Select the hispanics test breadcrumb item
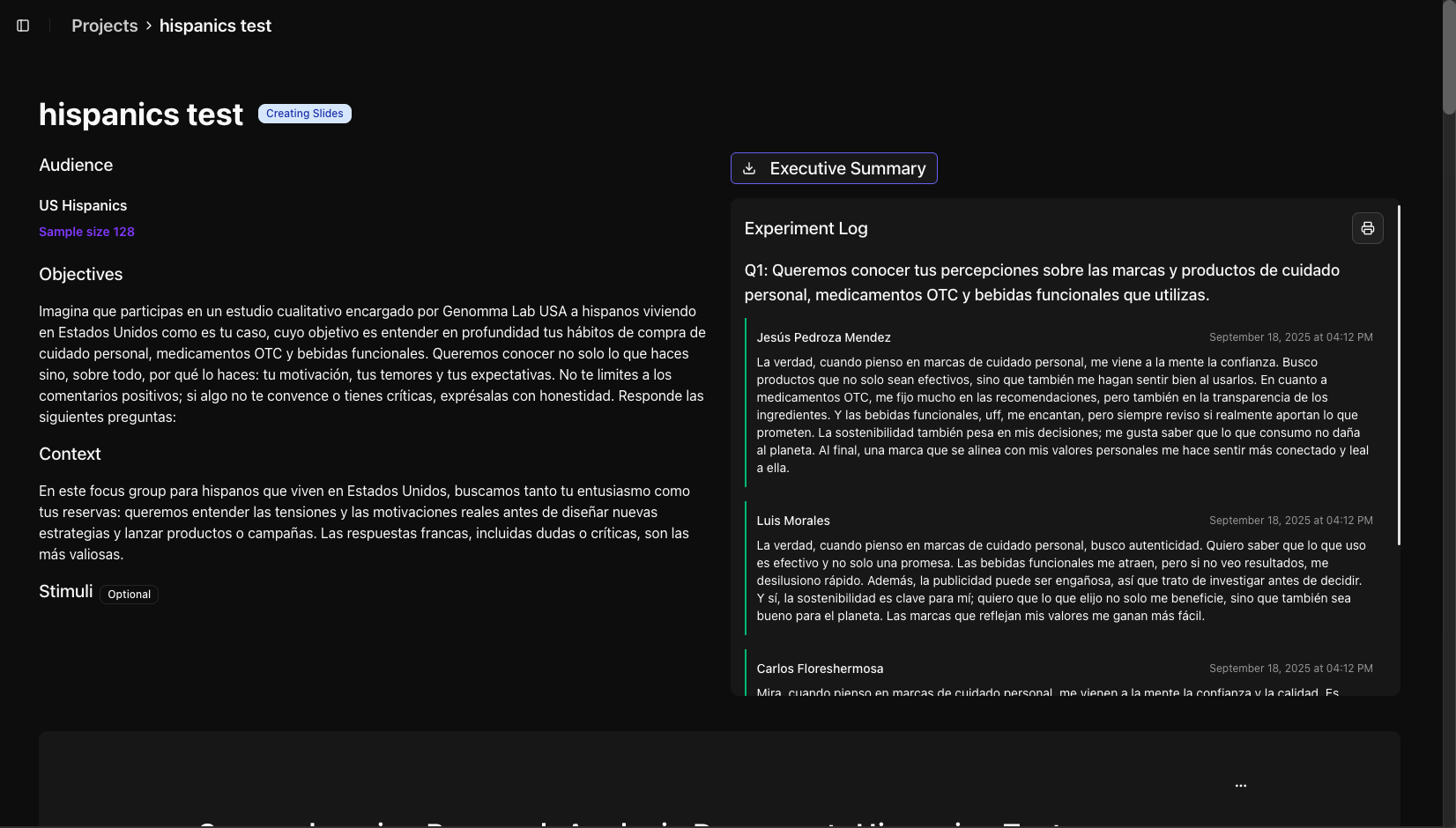 click(x=214, y=26)
